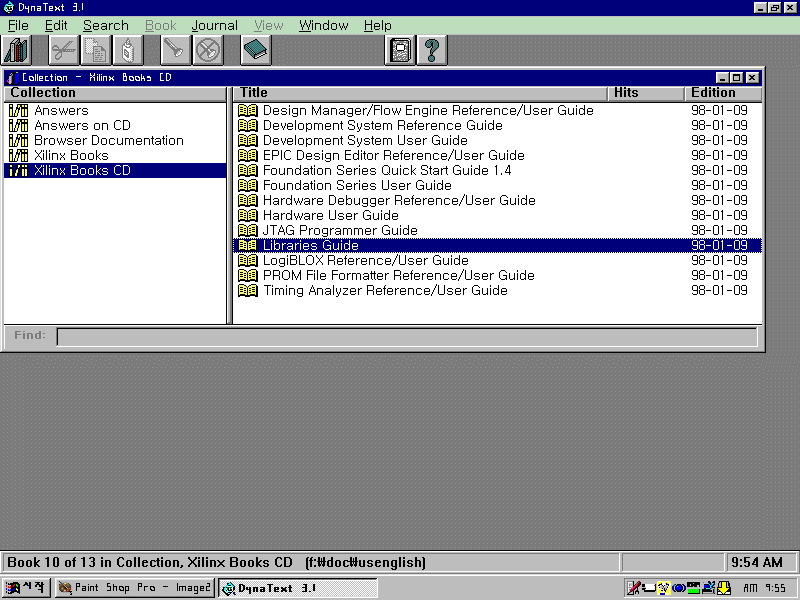Click the 9:54 AM status bar time
800x600 pixels.
757,562
